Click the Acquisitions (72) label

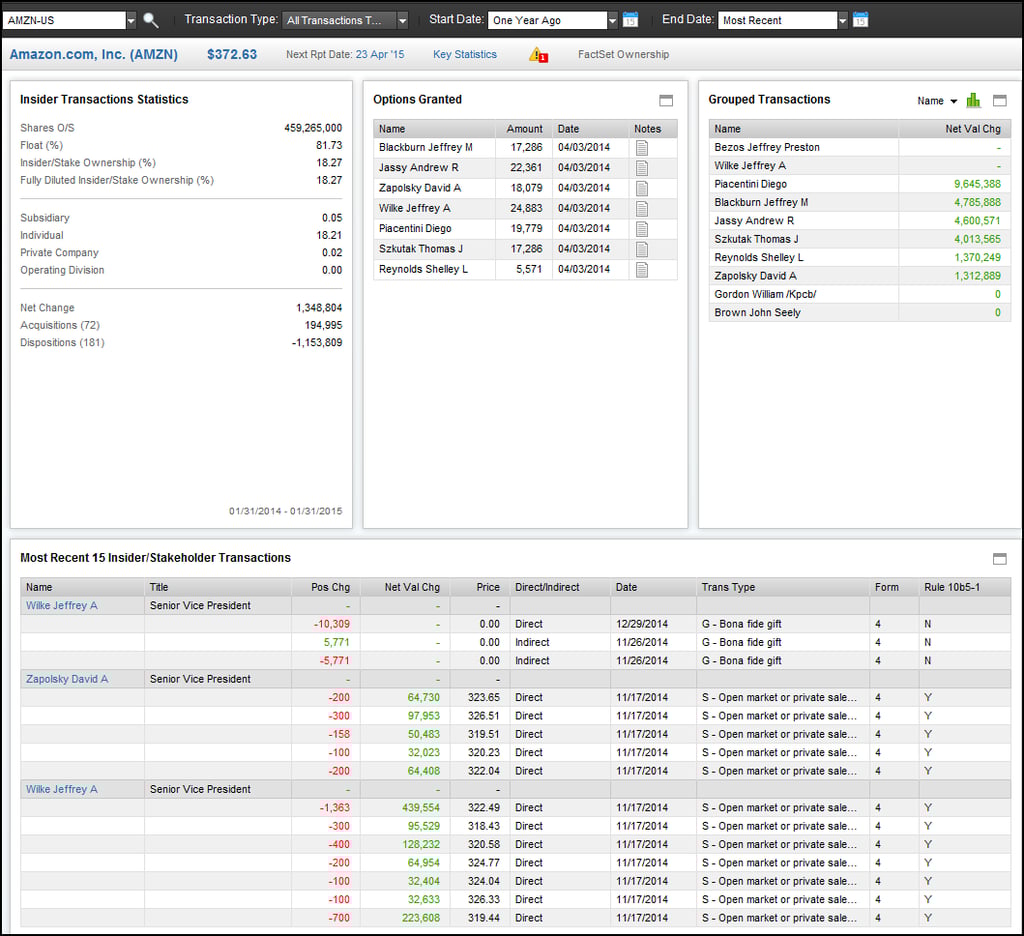(x=59, y=325)
